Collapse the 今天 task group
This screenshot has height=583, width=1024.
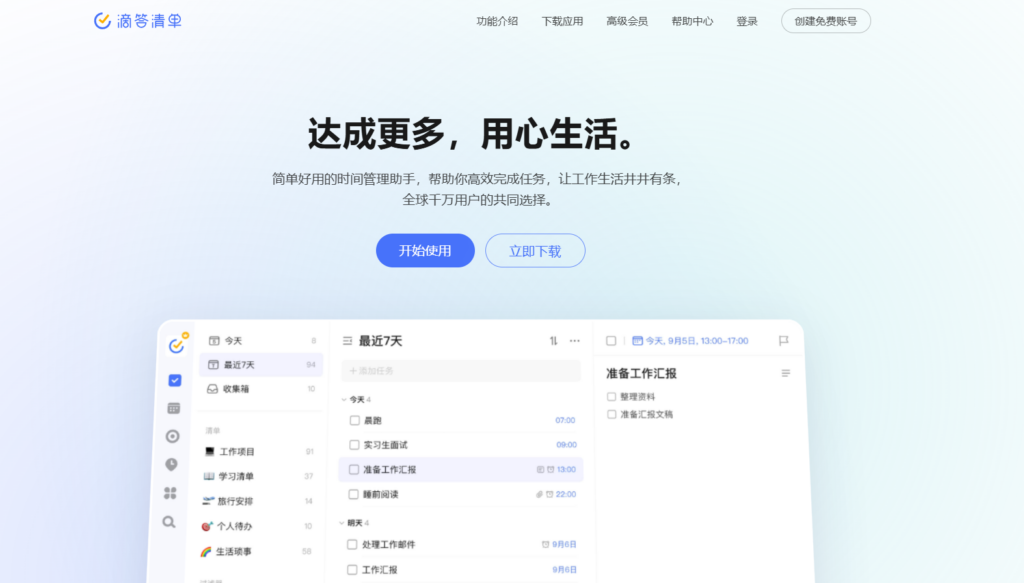(x=343, y=398)
